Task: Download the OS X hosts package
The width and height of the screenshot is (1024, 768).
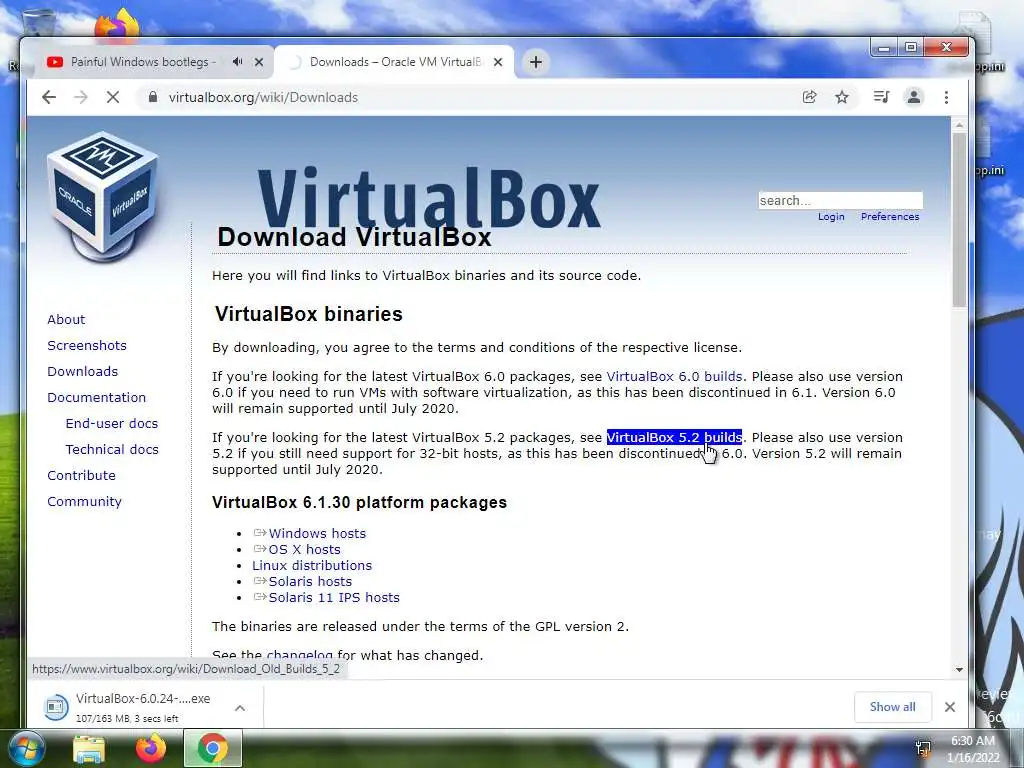Action: tap(304, 550)
